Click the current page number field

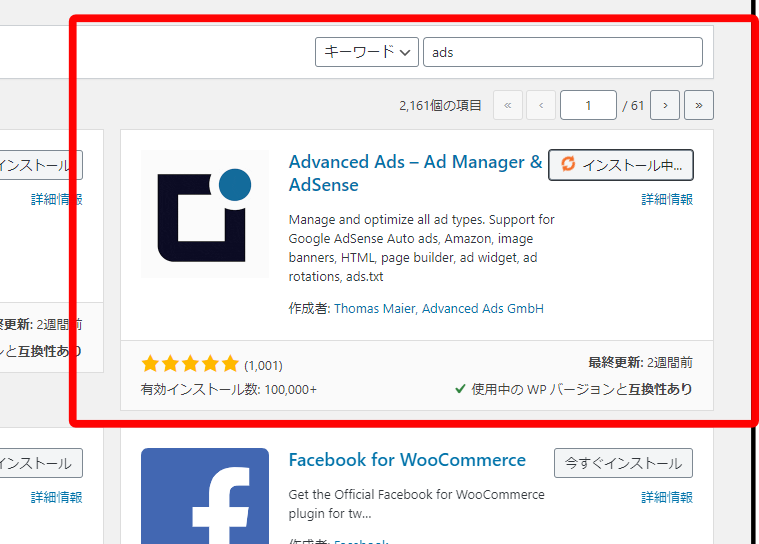588,105
